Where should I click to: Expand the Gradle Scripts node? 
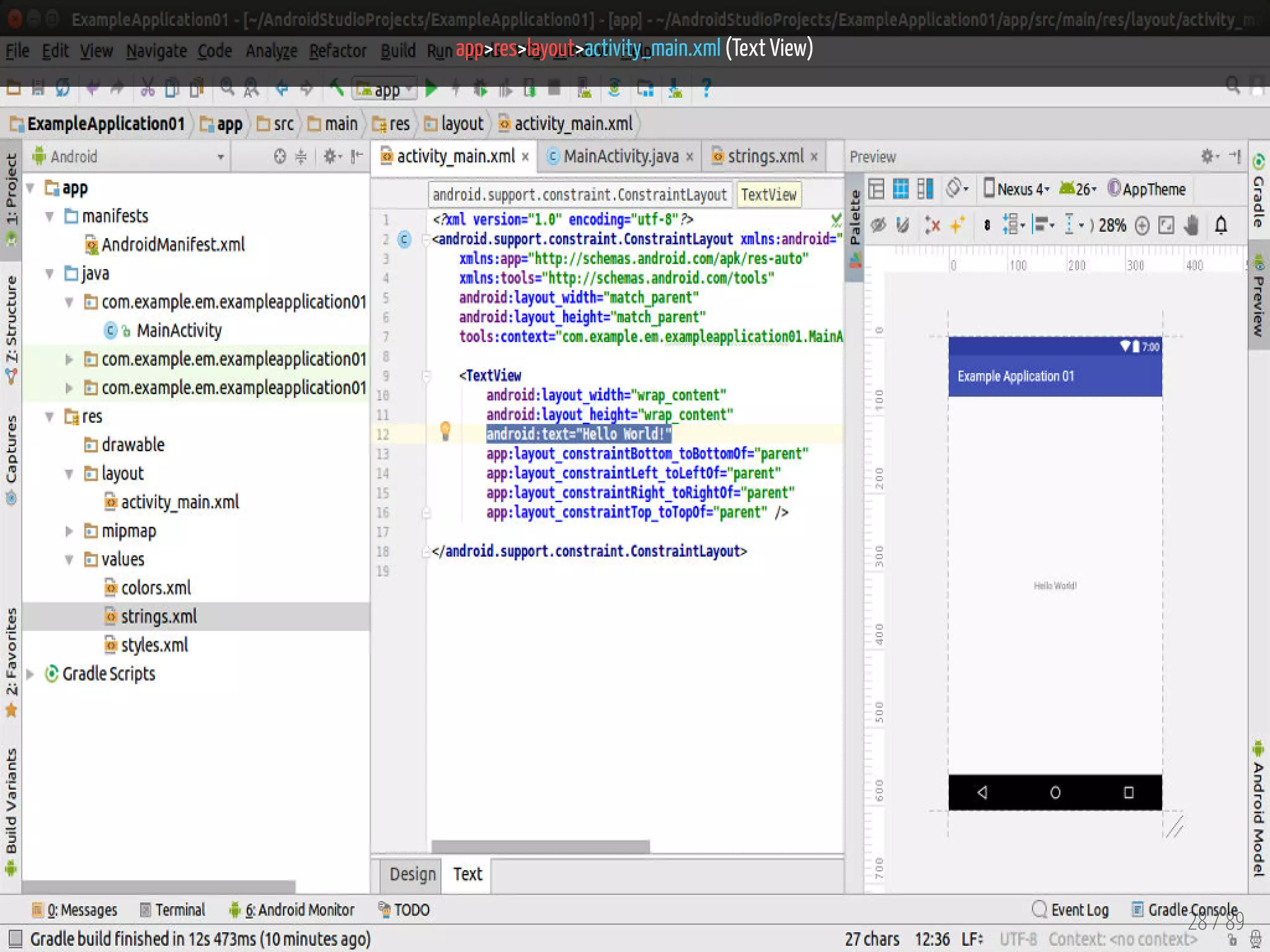click(30, 674)
